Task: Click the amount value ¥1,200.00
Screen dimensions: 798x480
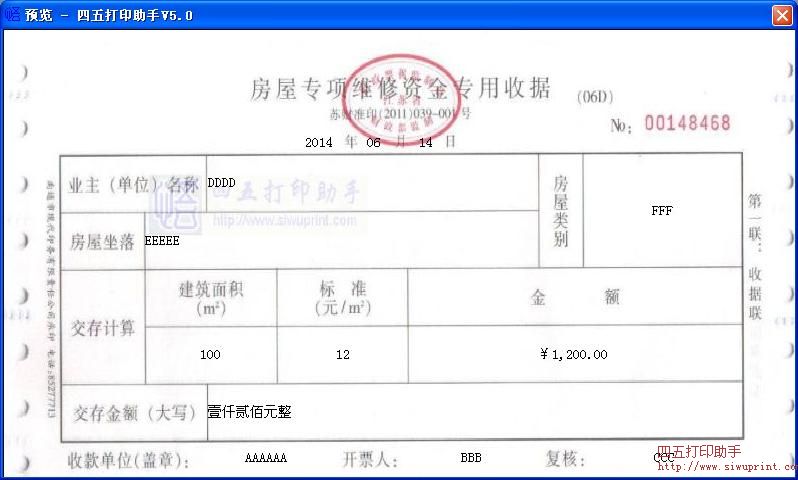Action: [x=574, y=354]
